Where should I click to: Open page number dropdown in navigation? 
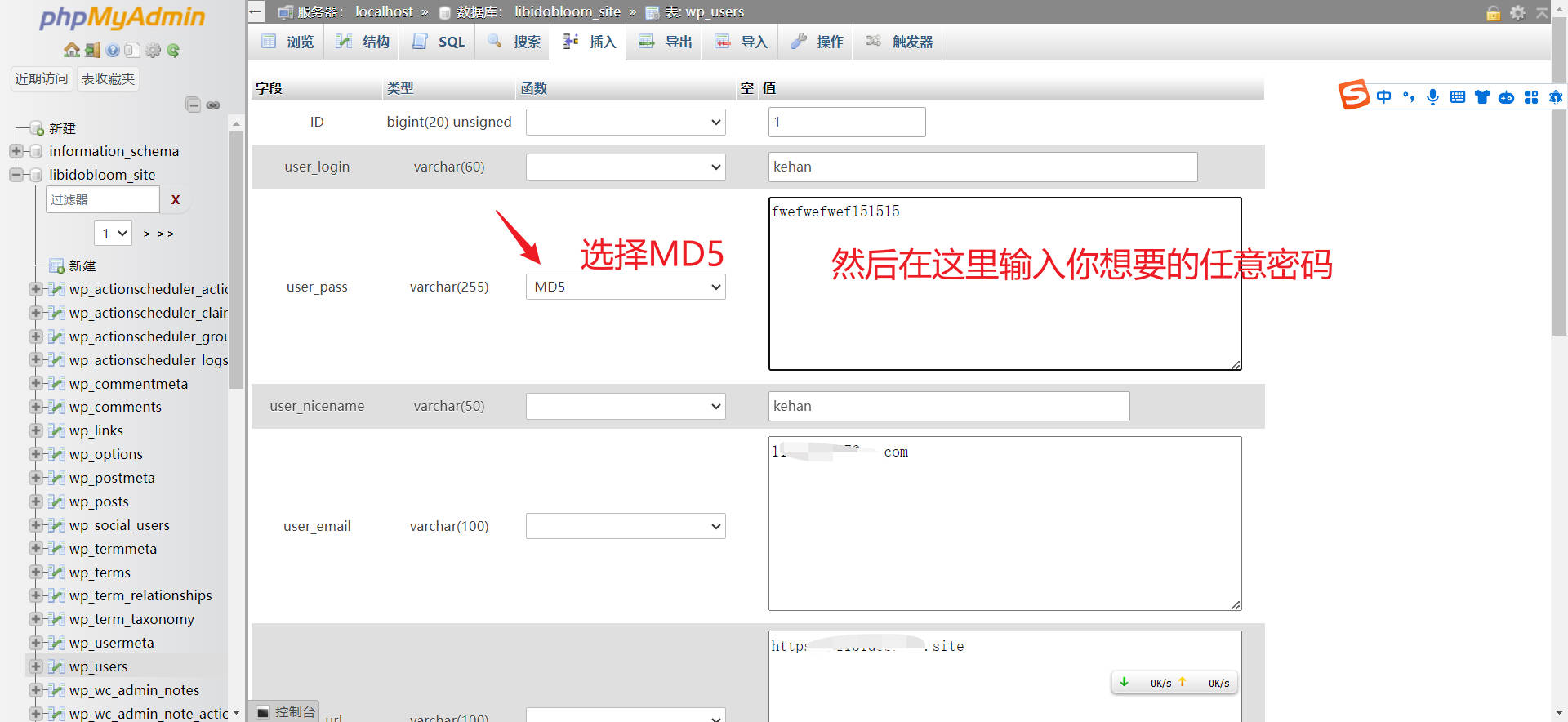[x=114, y=234]
